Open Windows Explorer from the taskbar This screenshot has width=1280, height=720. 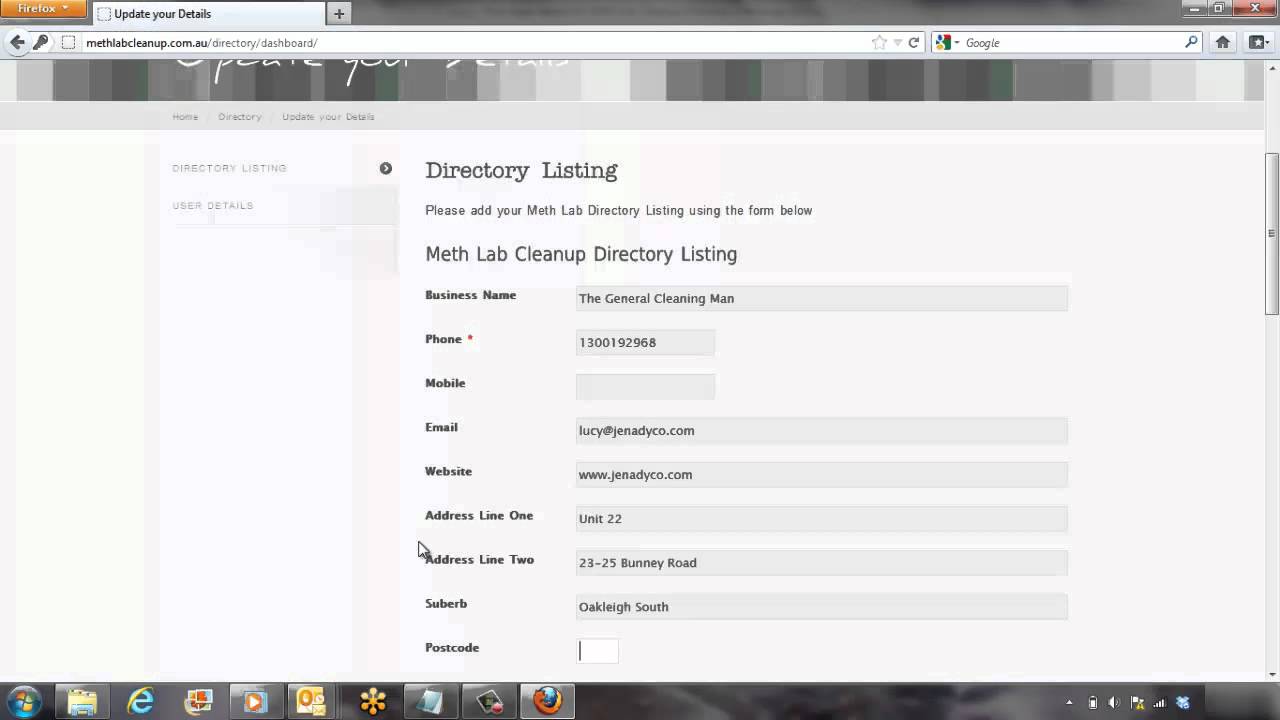pyautogui.click(x=82, y=701)
